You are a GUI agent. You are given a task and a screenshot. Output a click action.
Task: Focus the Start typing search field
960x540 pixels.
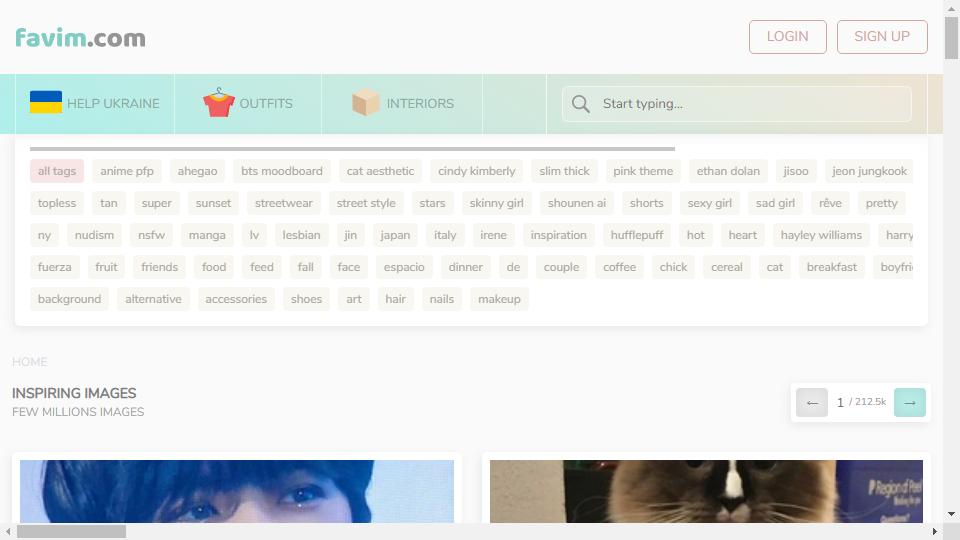coord(737,103)
